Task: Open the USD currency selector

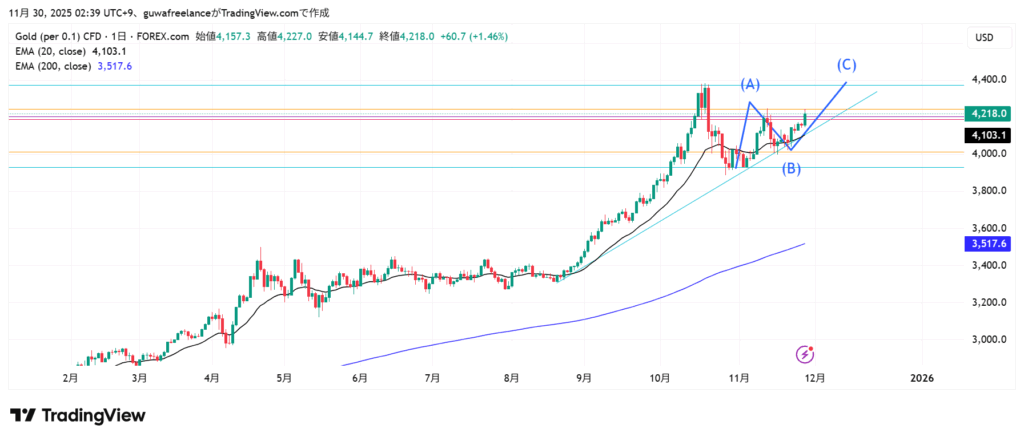Action: (x=984, y=37)
